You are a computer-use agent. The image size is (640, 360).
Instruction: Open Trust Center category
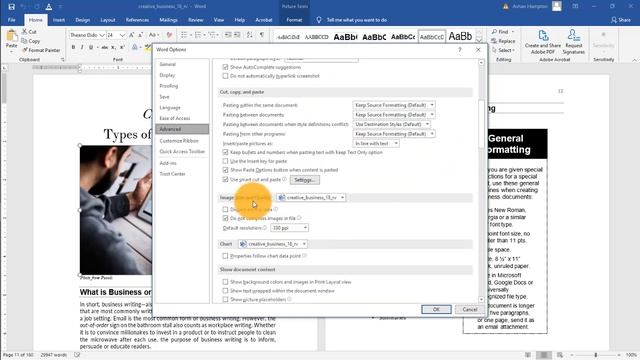(172, 174)
